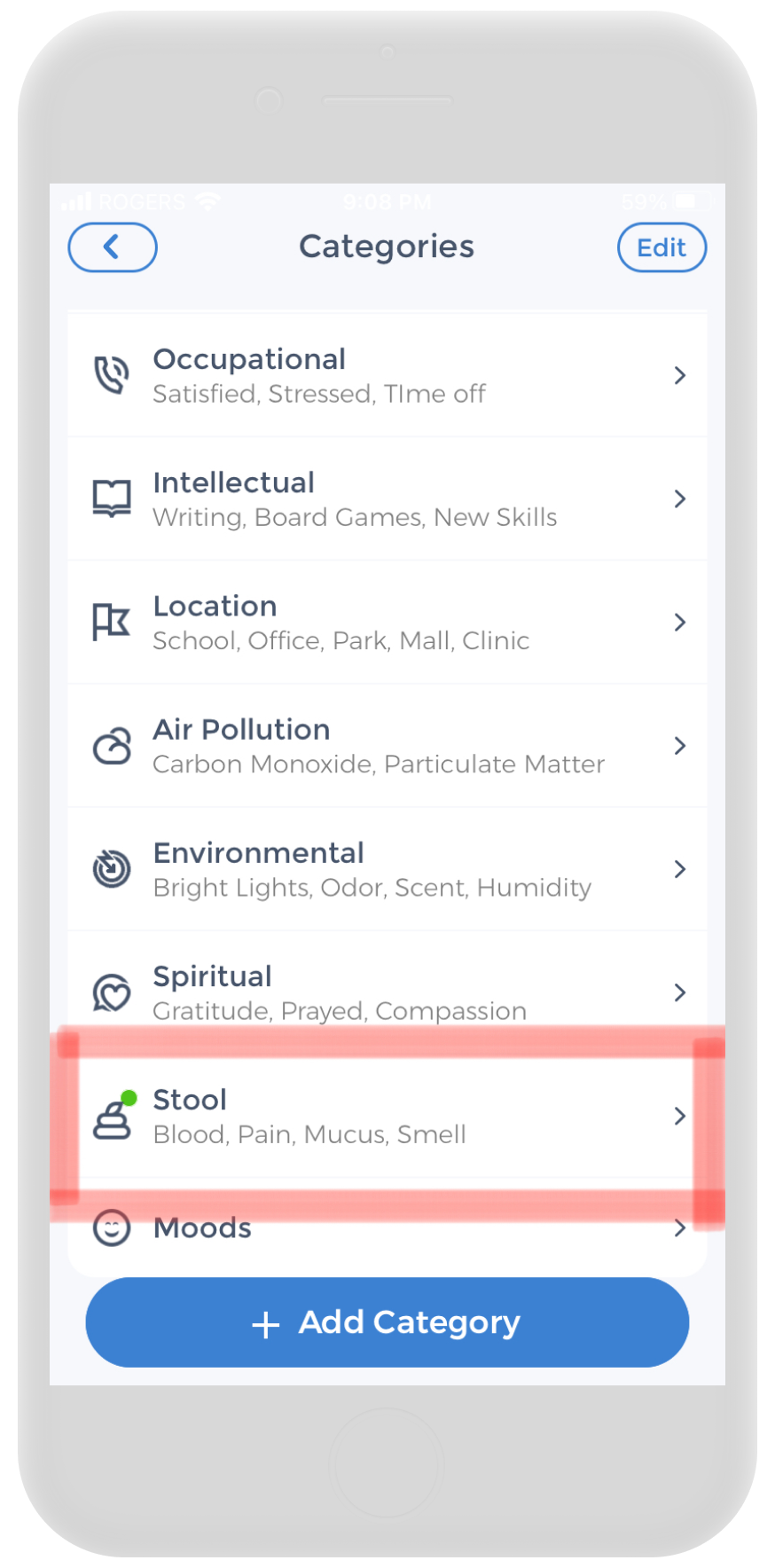The image size is (775, 1568).
Task: Open the Environmental category chevron
Action: pos(680,868)
